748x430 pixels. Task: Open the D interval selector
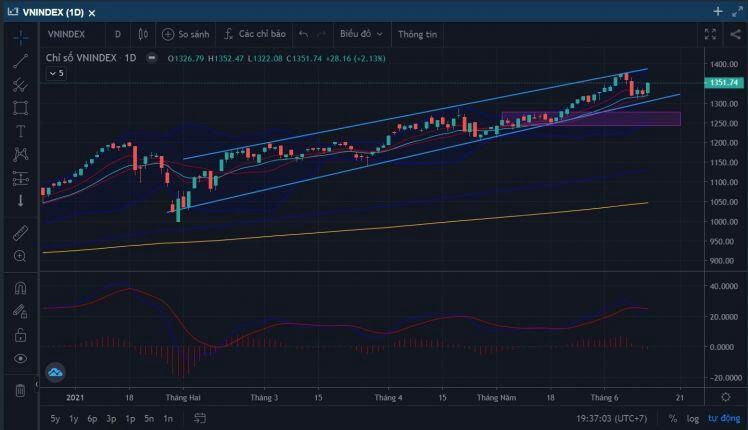pyautogui.click(x=118, y=34)
